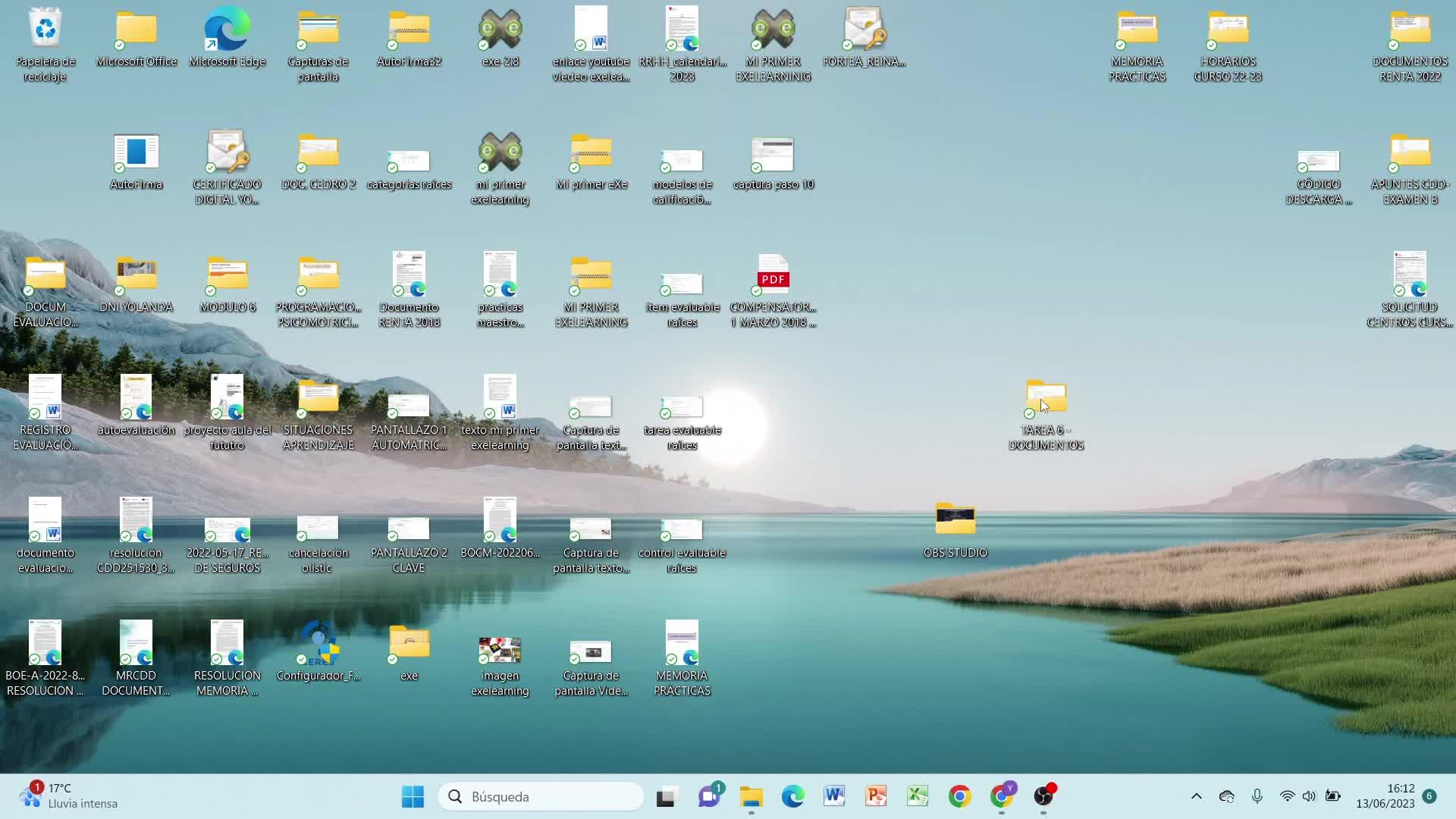Expand hidden system tray icons chevron
Viewport: 1456px width, 819px height.
coord(1196,796)
